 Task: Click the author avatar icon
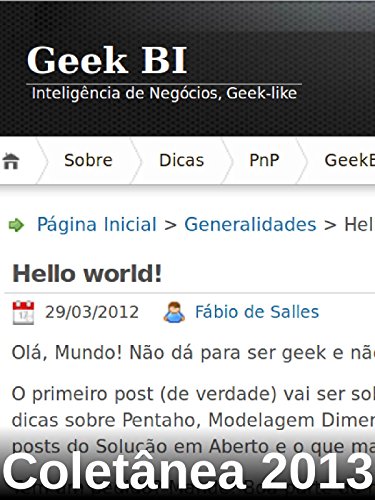(174, 312)
